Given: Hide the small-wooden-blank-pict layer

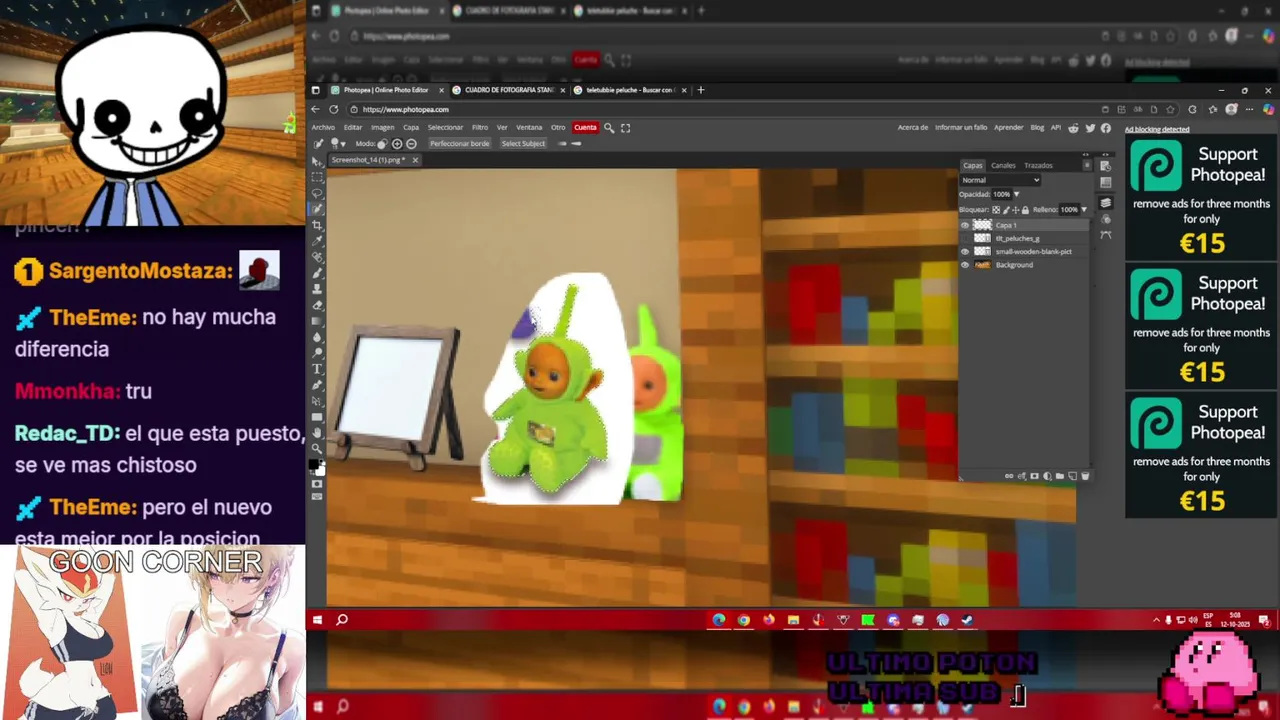Looking at the screenshot, I should click(x=965, y=252).
